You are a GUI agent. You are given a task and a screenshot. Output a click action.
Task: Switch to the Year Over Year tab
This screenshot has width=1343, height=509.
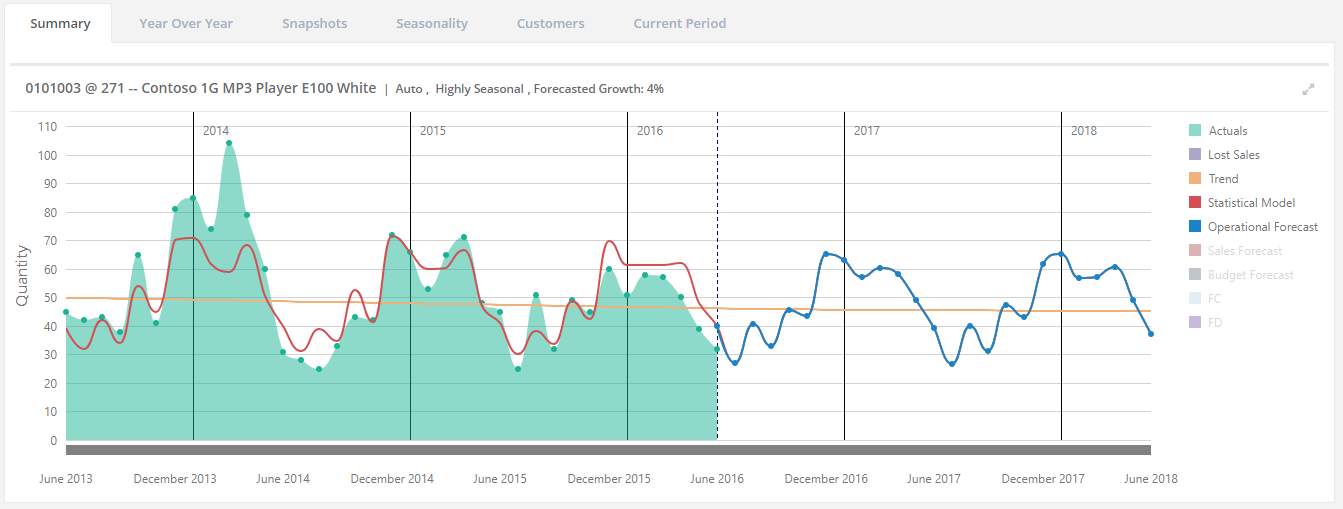pyautogui.click(x=186, y=23)
